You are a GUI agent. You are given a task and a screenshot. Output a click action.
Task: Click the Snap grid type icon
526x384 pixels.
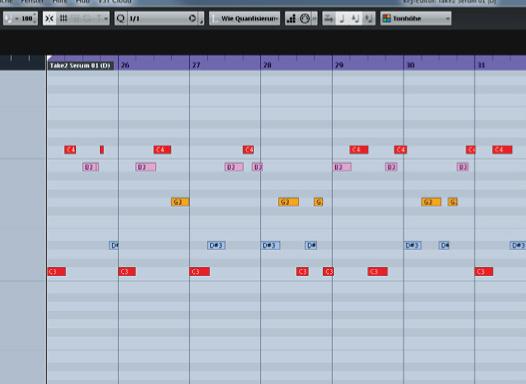(x=64, y=18)
